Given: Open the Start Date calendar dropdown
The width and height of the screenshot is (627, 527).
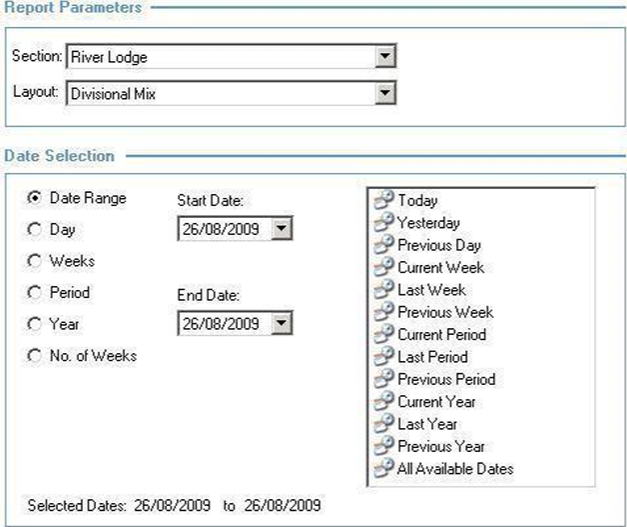Looking at the screenshot, I should click(282, 230).
